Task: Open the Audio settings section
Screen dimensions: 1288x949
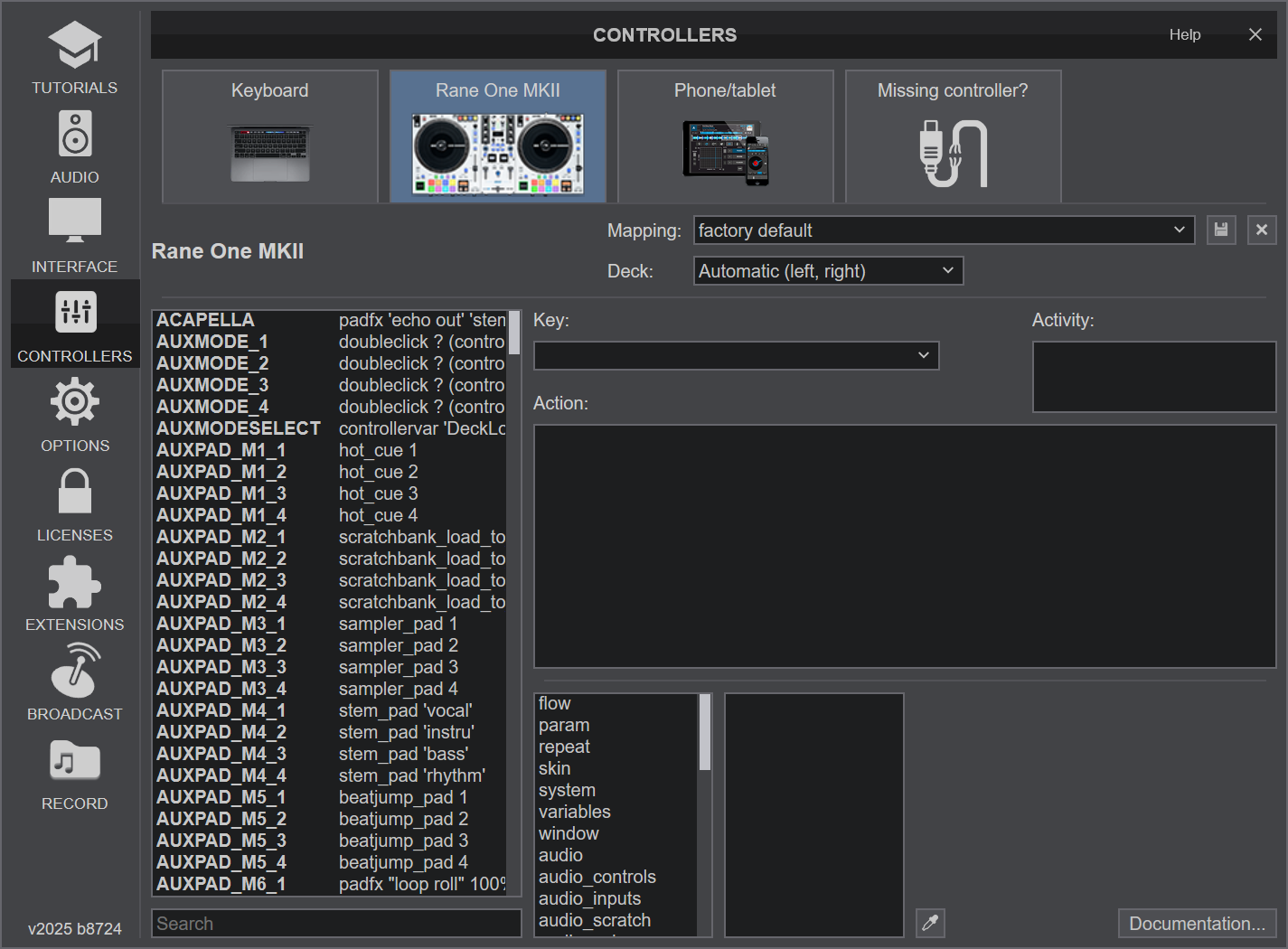Action: 74,147
